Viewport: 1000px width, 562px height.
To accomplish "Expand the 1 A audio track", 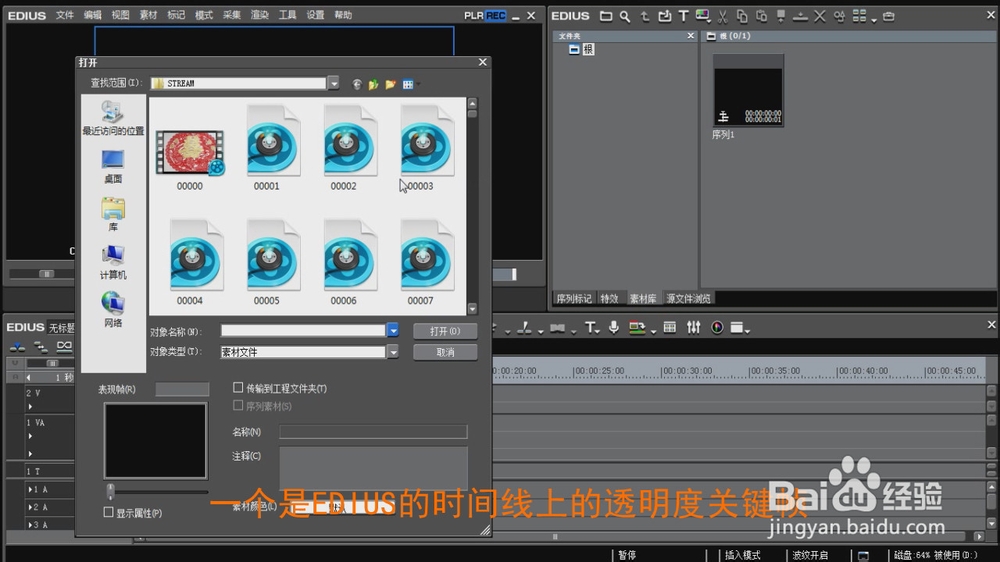I will [x=29, y=489].
